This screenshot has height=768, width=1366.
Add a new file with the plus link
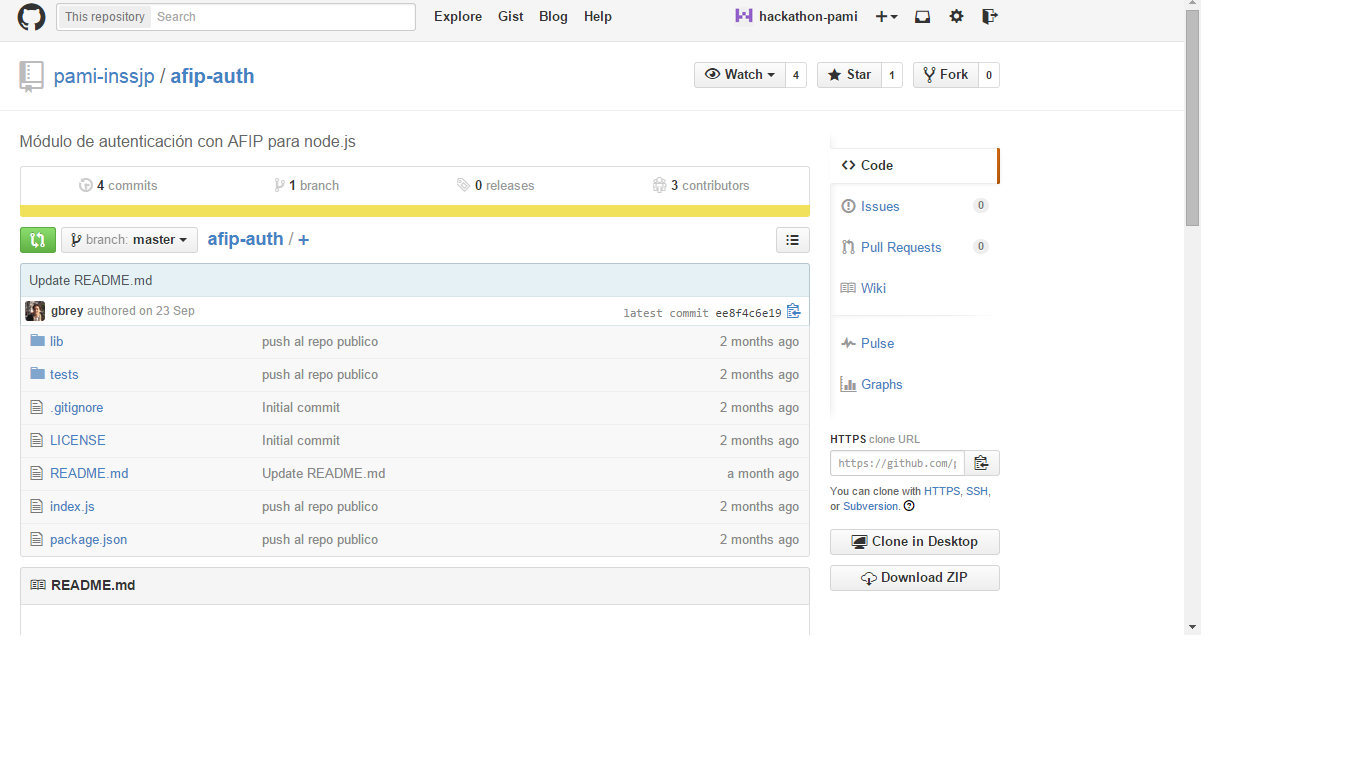303,240
